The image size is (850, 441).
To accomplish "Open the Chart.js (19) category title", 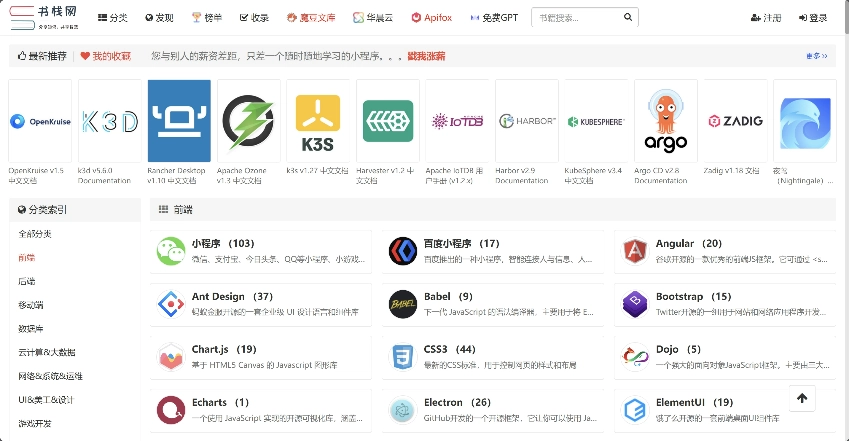I will 224,349.
